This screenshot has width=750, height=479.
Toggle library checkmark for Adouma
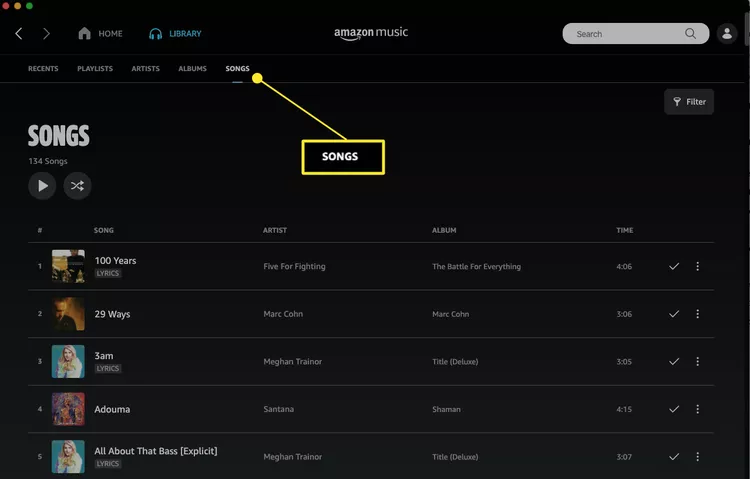[674, 409]
